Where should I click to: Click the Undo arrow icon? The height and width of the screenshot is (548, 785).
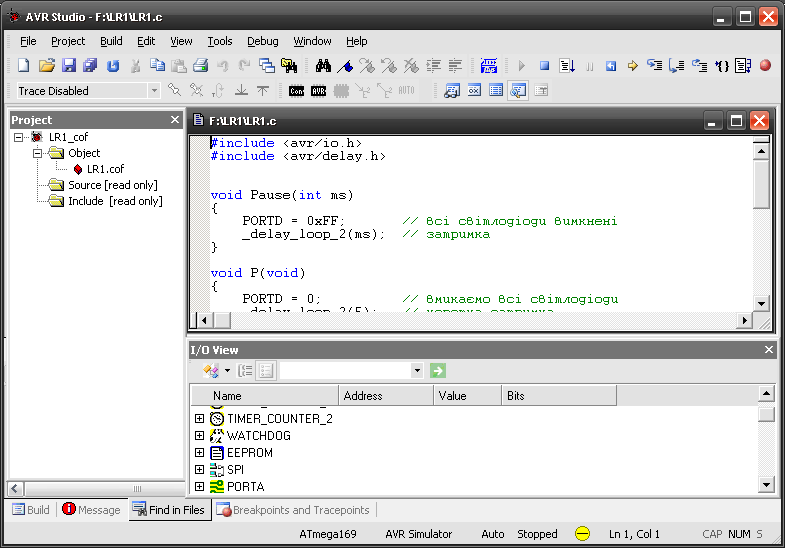[223, 66]
